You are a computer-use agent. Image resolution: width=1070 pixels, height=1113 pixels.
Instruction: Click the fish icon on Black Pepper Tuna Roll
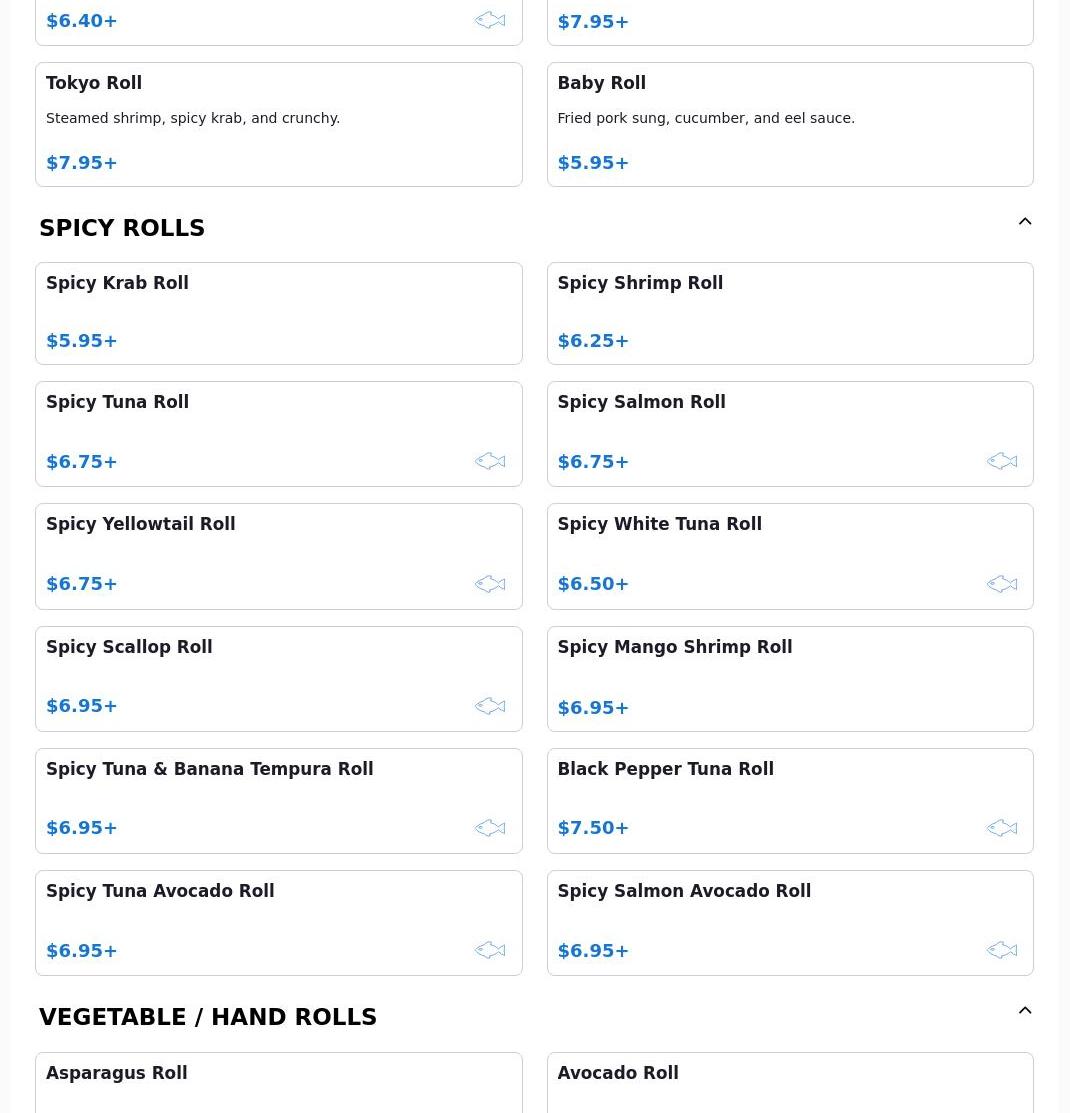pos(1002,828)
